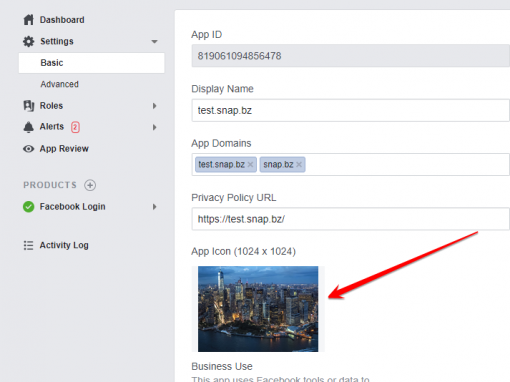Viewport: 510px width, 382px height.
Task: Click the App Domains label
Action: (221, 143)
